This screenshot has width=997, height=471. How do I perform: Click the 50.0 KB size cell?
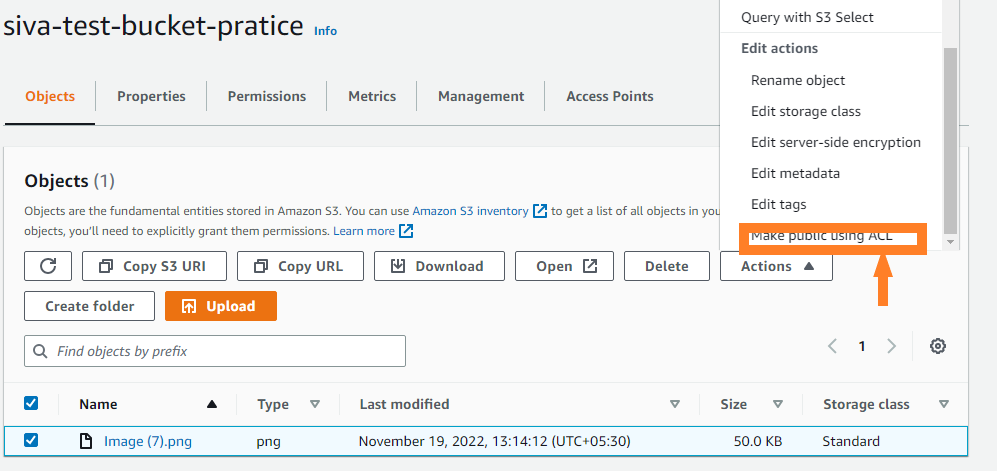coord(758,441)
